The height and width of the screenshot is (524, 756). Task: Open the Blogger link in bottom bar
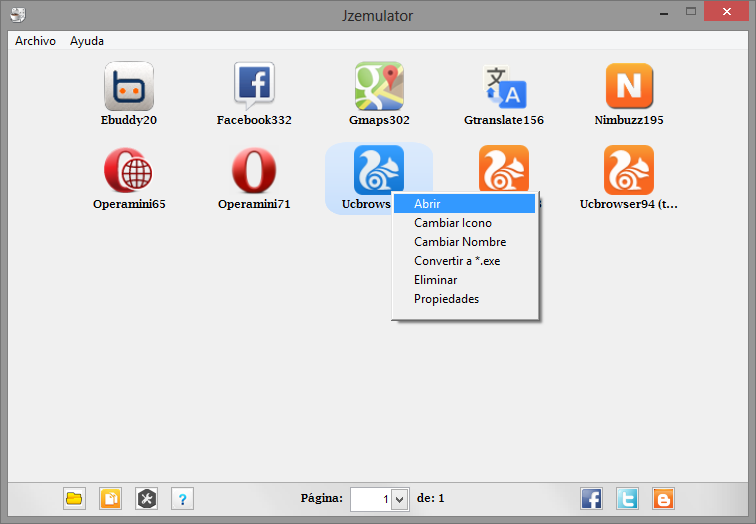[x=663, y=498]
